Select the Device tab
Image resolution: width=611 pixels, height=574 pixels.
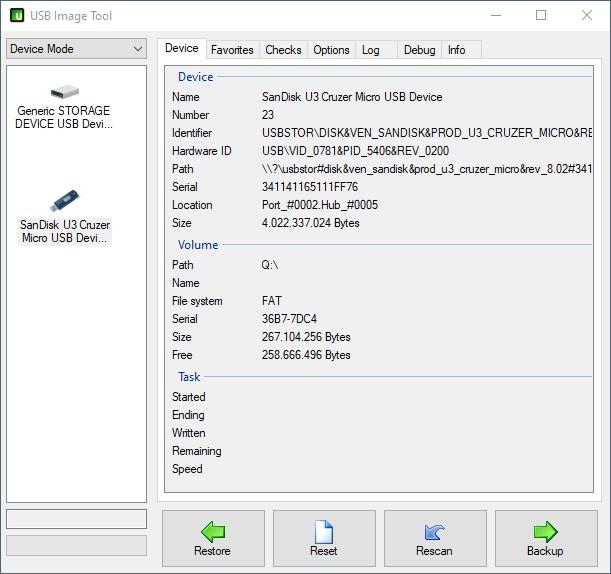tap(182, 48)
